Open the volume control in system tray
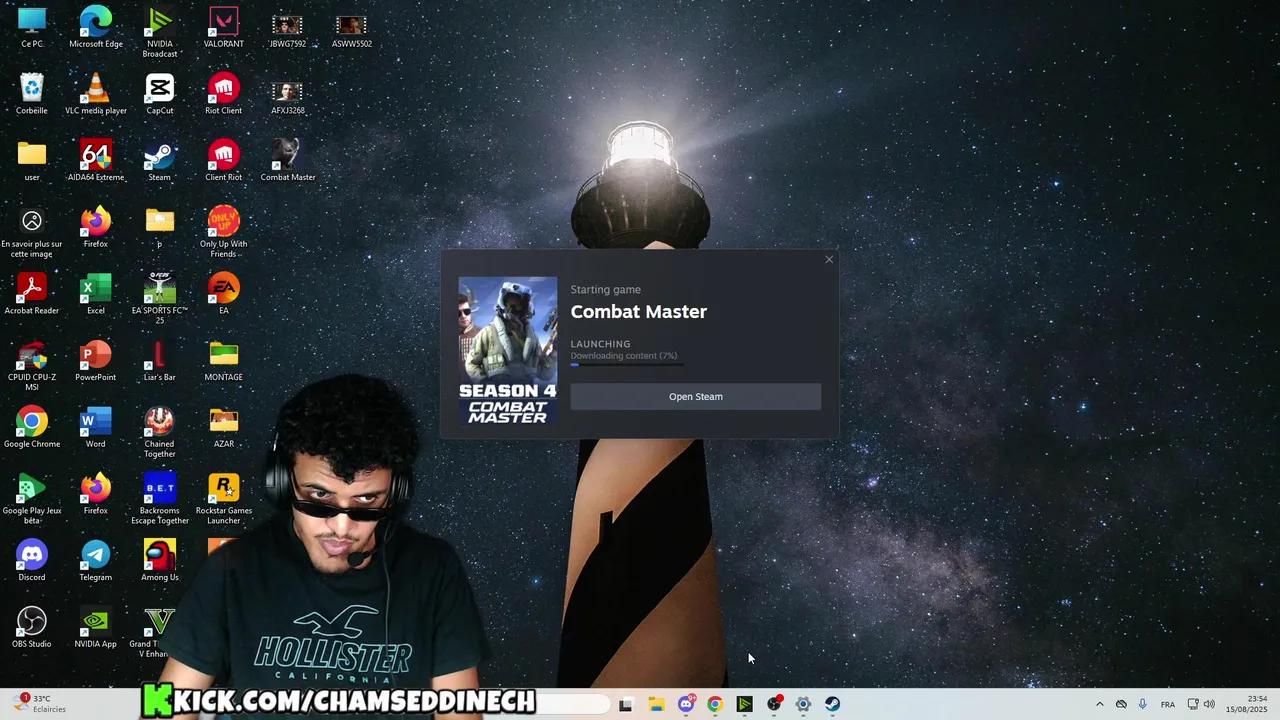 click(1209, 705)
